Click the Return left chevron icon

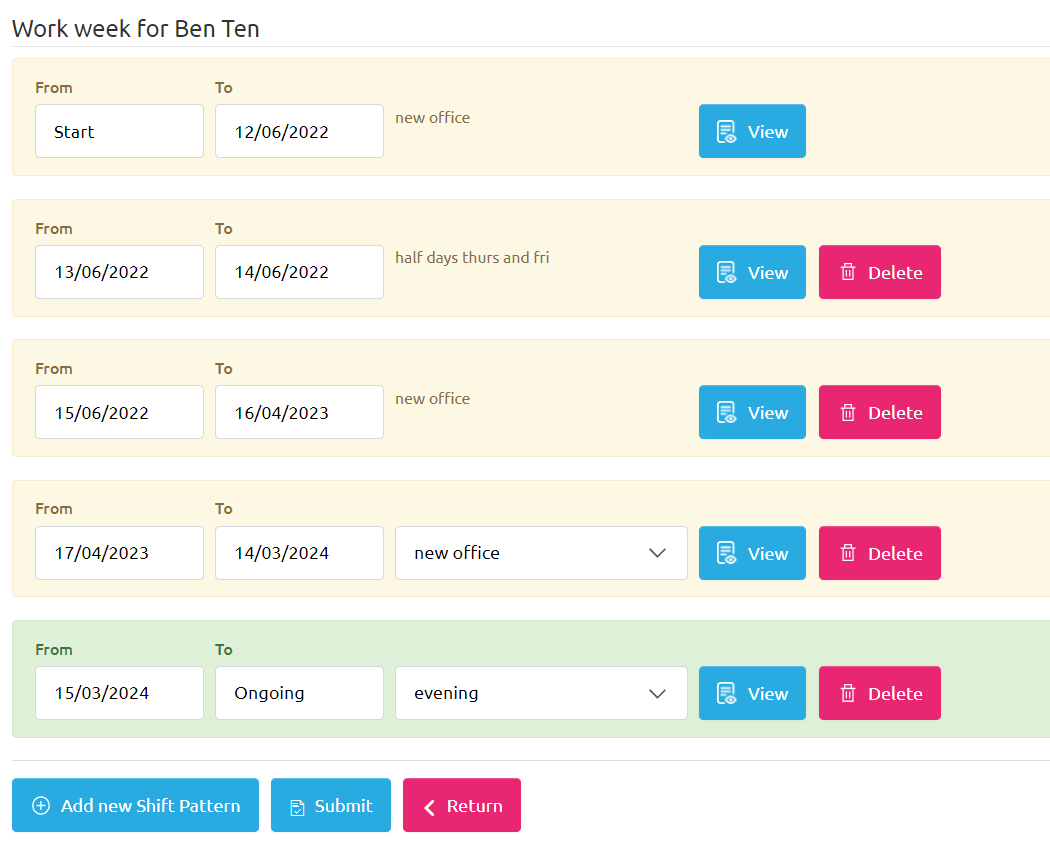pos(429,807)
